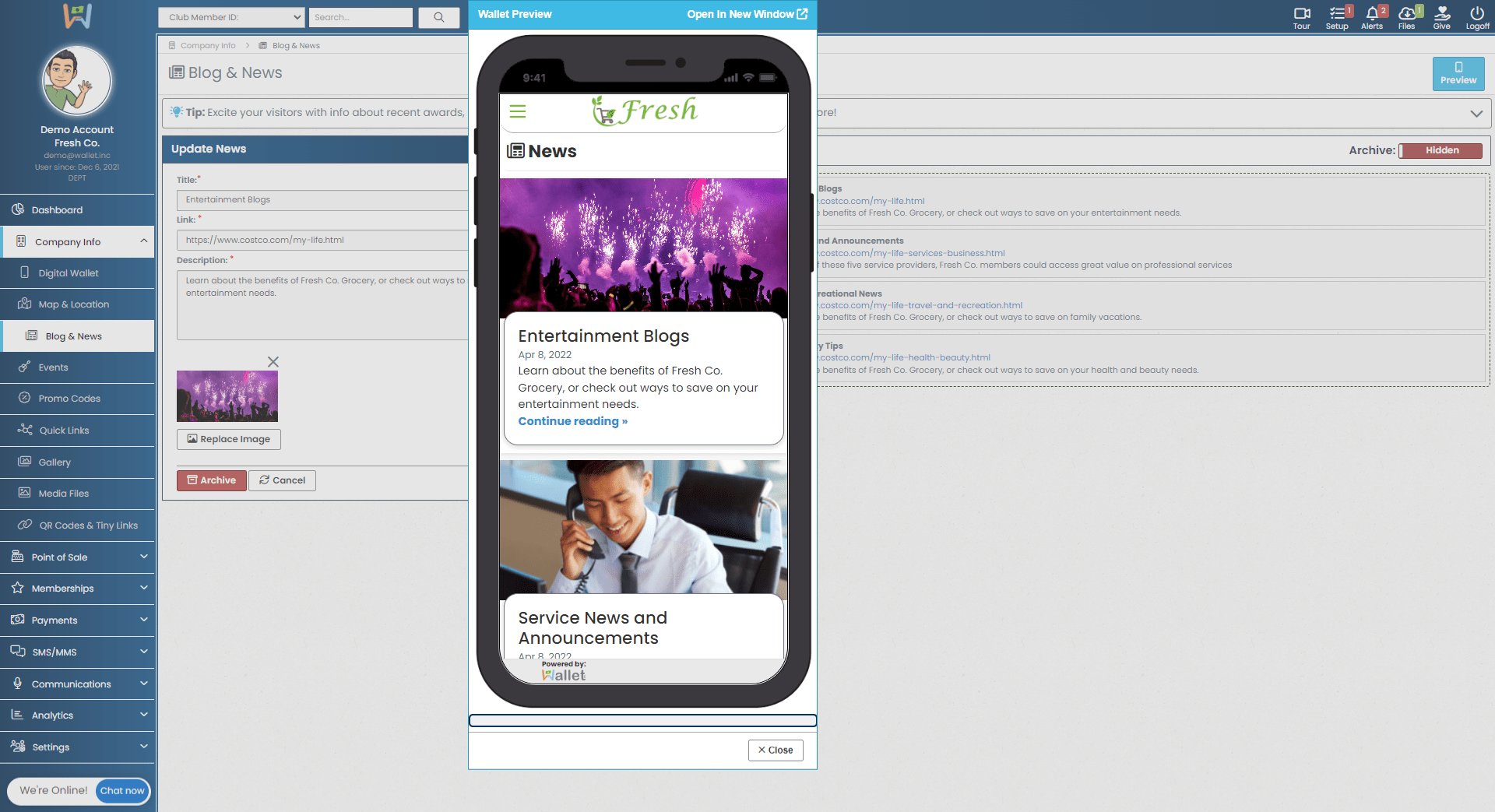Click the Tour video icon
Image resolution: width=1495 pixels, height=812 pixels.
point(1301,14)
